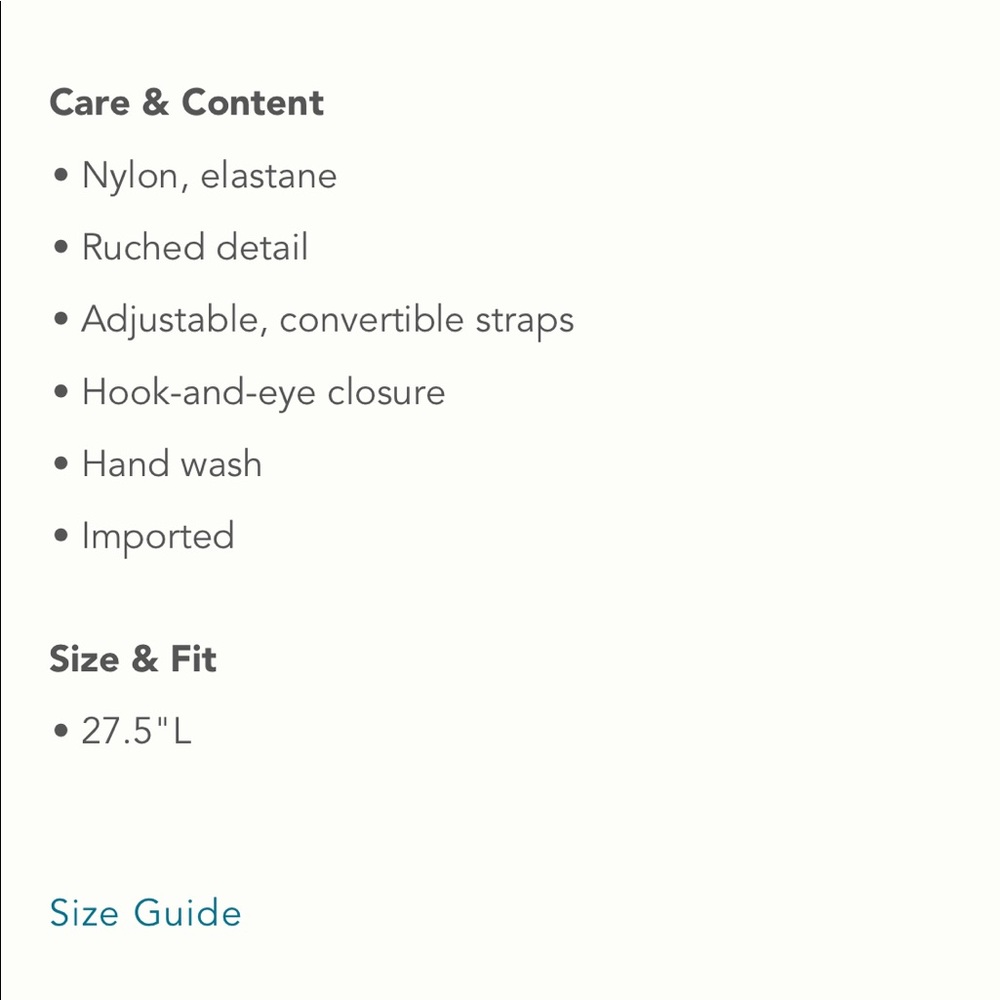The image size is (1000, 1000).
Task: Click the bullet before Ruched detail
Action: pyautogui.click(x=61, y=247)
